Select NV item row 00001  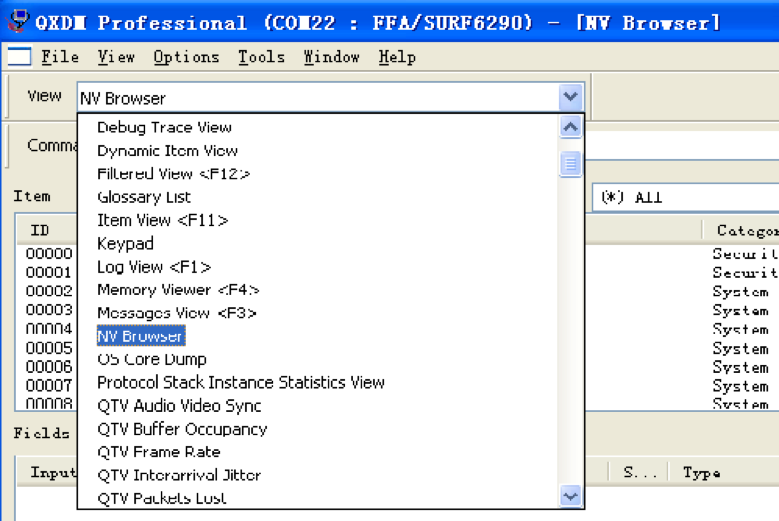(x=49, y=272)
